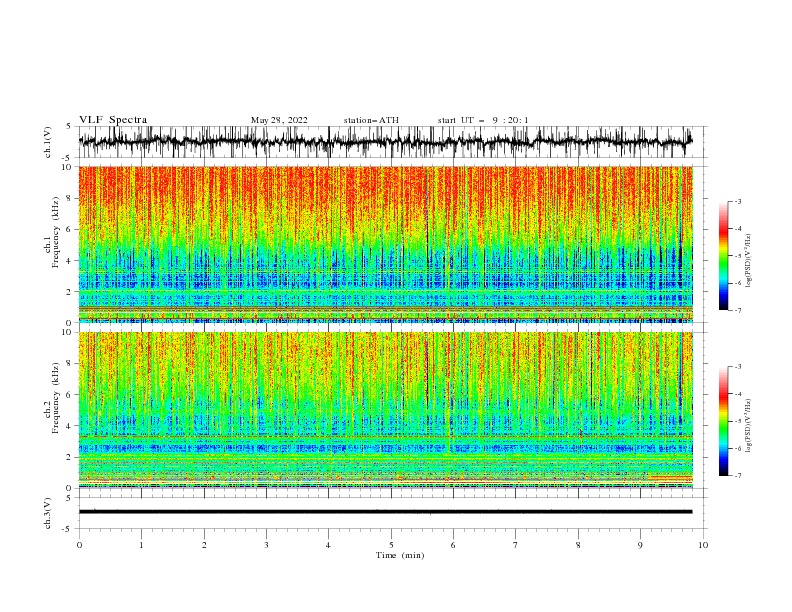Click the "6" kHz tick of ch.1 axis
This screenshot has height=612, width=792.
pyautogui.click(x=71, y=229)
